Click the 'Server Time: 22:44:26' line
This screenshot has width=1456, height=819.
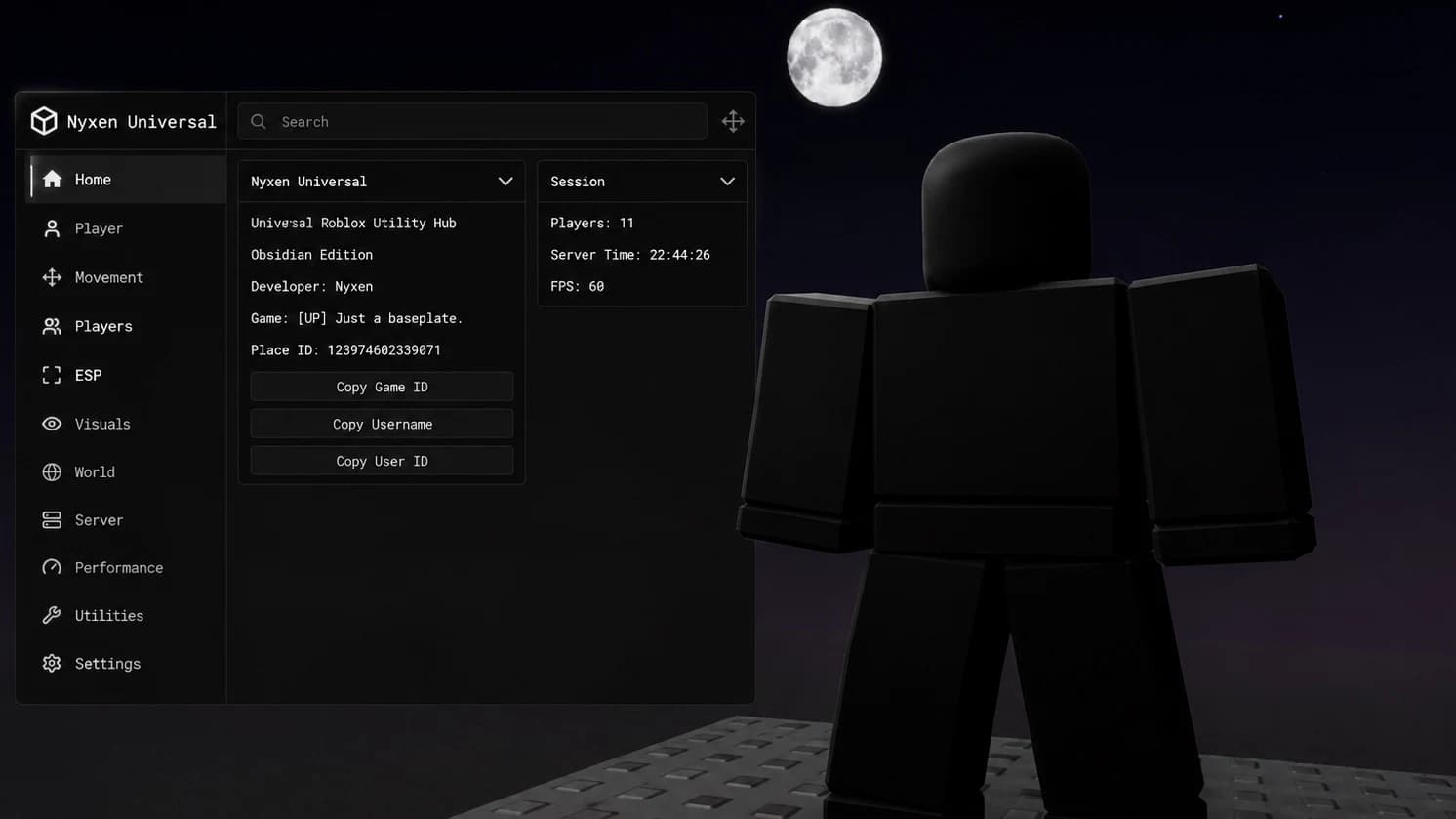[x=630, y=254]
